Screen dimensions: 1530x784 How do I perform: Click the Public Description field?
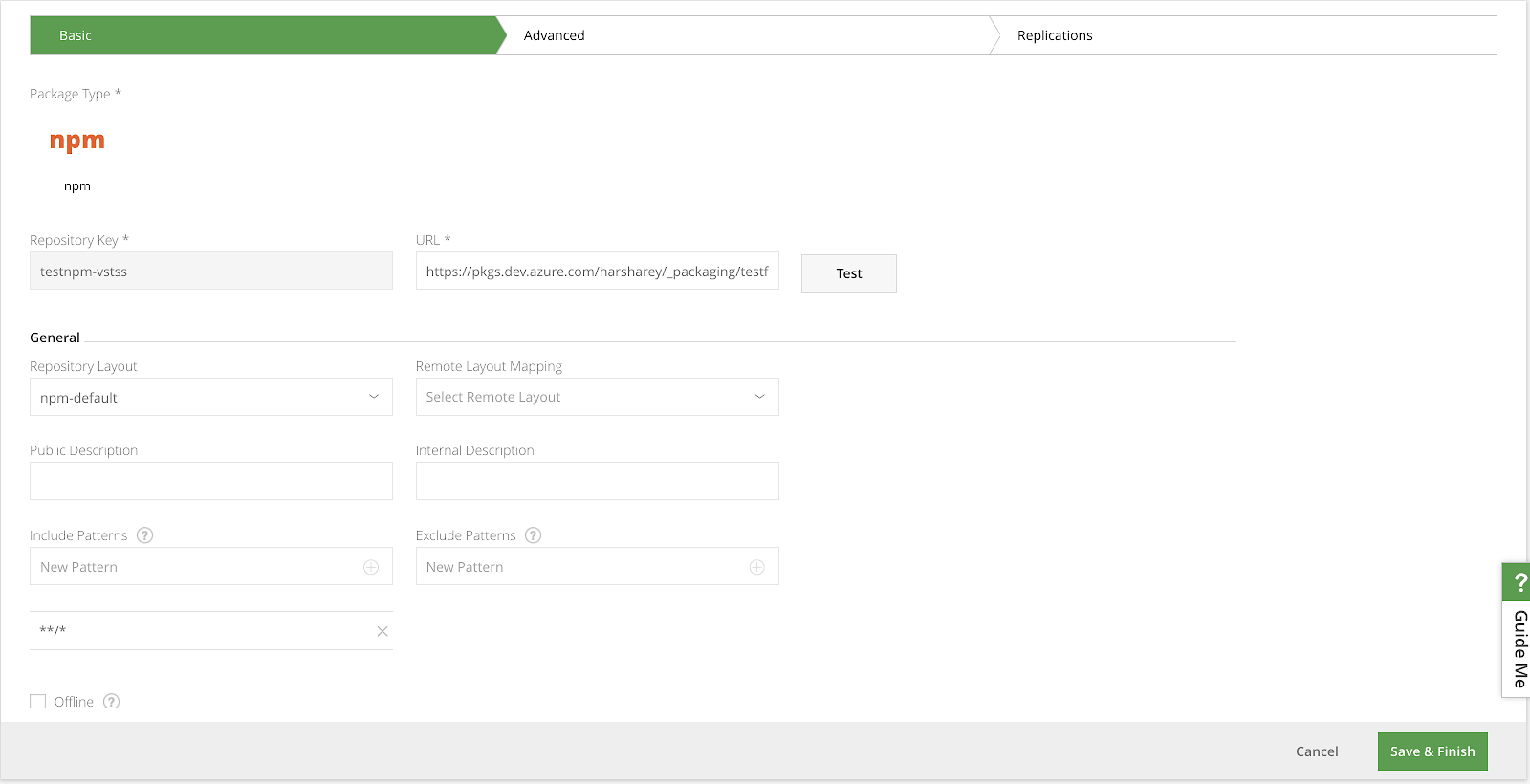coord(211,481)
